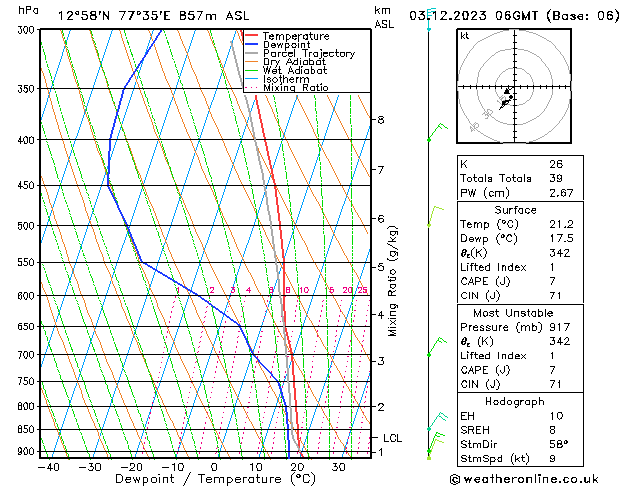Click the StmDir value 58°
Viewport: 629px width, 486px height.
559,445
